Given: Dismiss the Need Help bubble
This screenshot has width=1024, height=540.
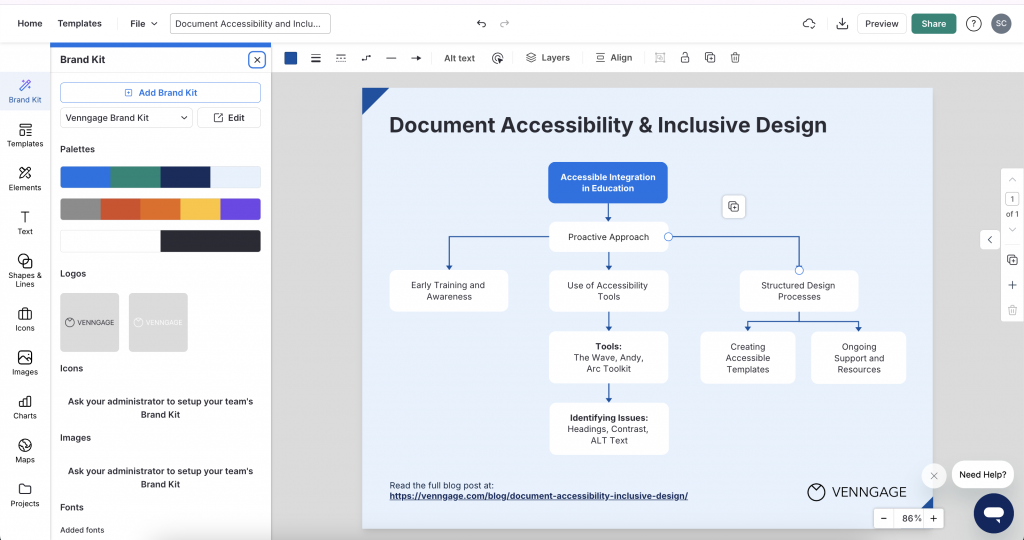Looking at the screenshot, I should point(934,476).
